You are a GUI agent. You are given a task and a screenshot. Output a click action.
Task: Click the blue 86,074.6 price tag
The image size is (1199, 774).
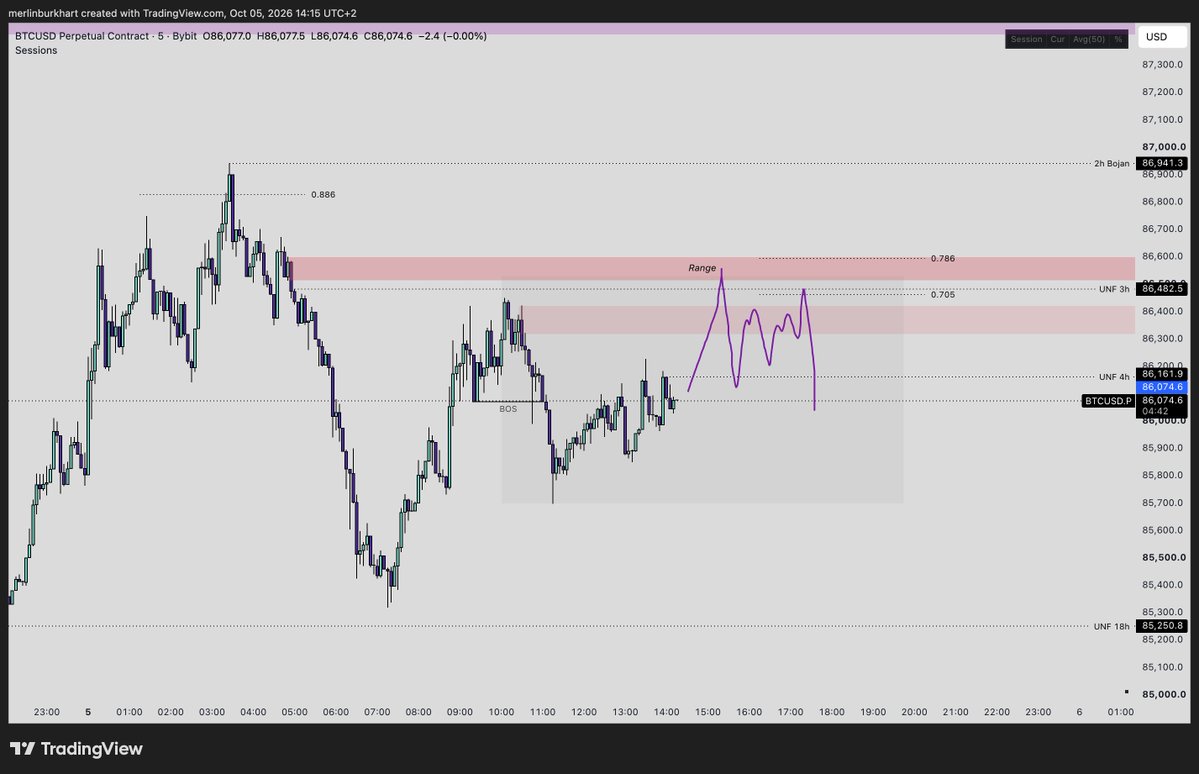(x=1162, y=387)
